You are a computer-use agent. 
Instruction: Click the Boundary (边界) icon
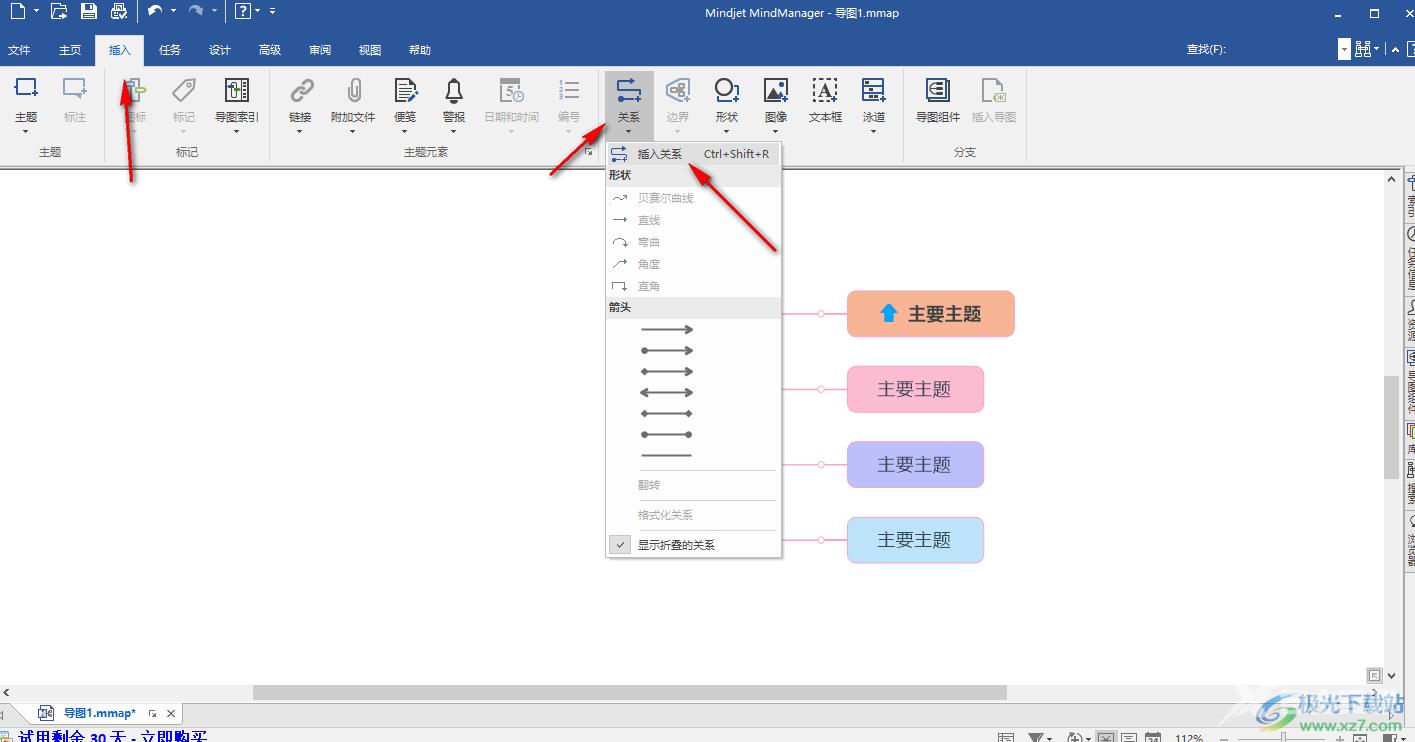pyautogui.click(x=678, y=91)
